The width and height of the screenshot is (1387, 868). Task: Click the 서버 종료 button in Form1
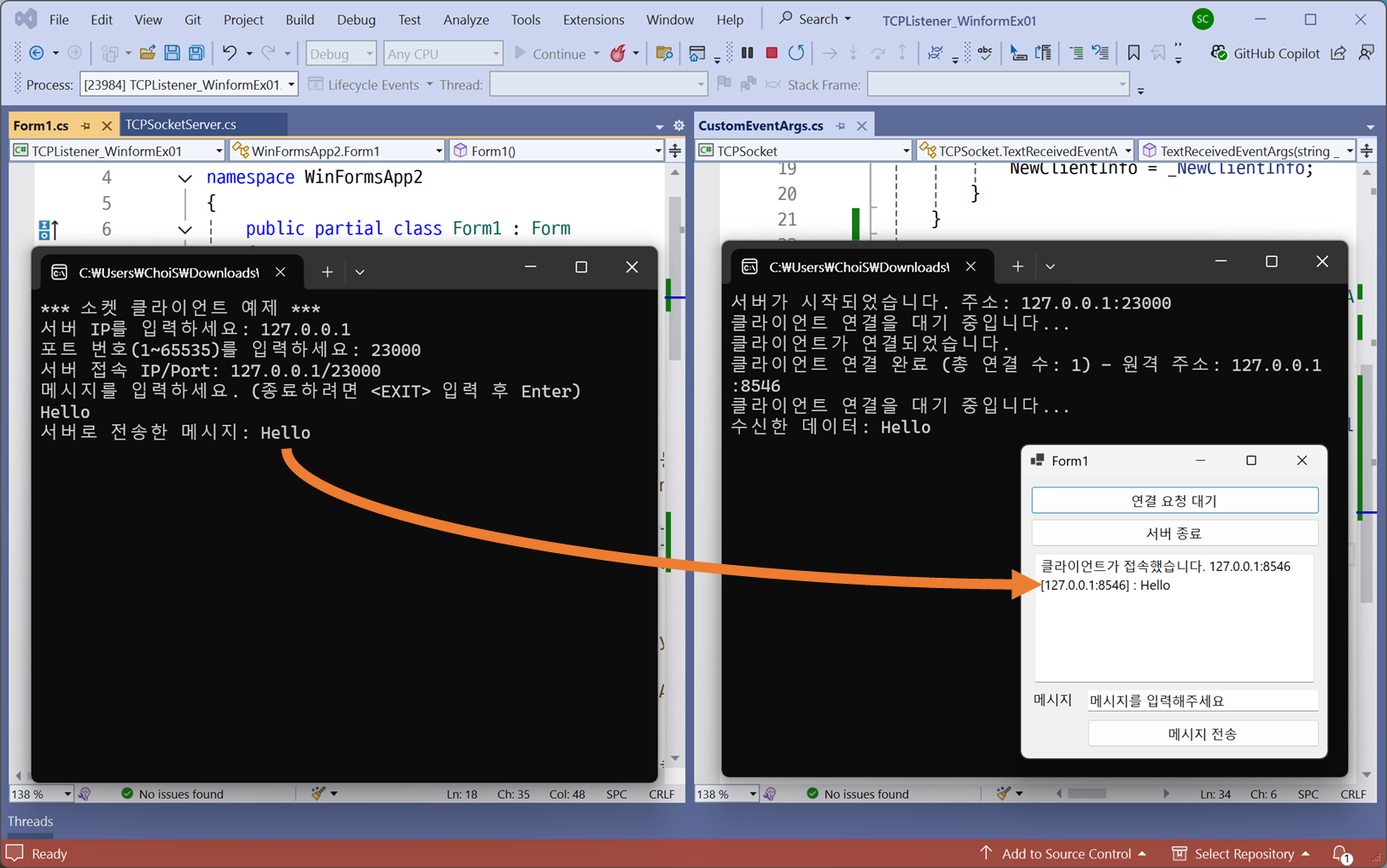1174,533
